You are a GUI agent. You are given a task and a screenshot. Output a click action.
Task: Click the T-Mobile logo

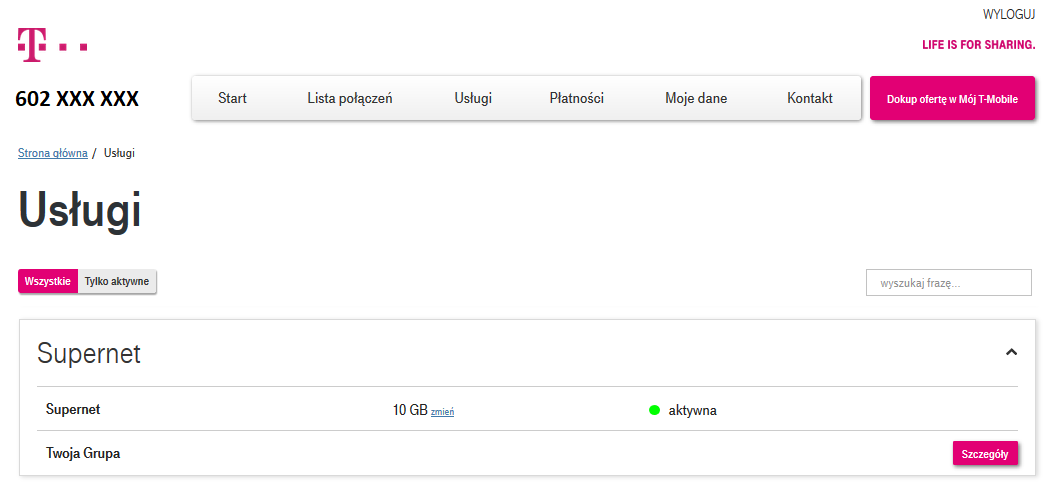click(52, 45)
